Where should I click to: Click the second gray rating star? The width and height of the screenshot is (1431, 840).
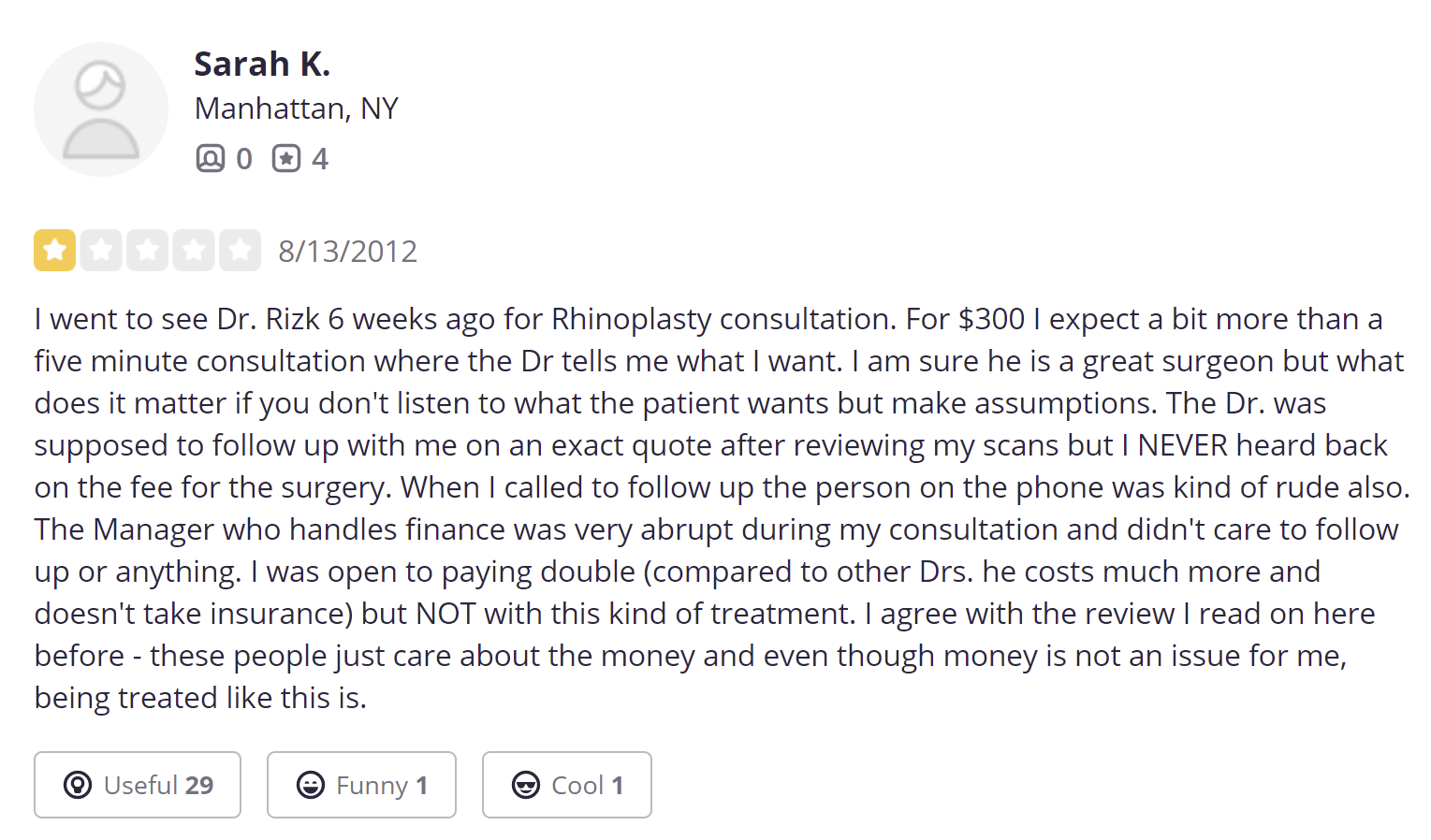tap(101, 250)
